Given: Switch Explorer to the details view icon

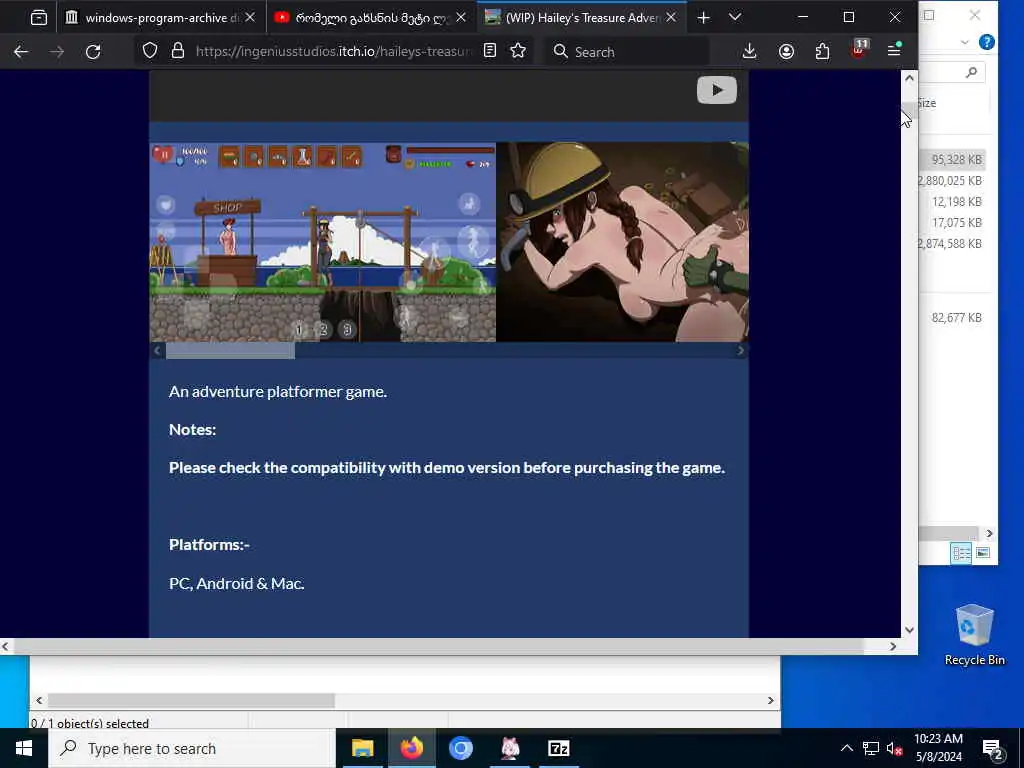Looking at the screenshot, I should tap(961, 553).
